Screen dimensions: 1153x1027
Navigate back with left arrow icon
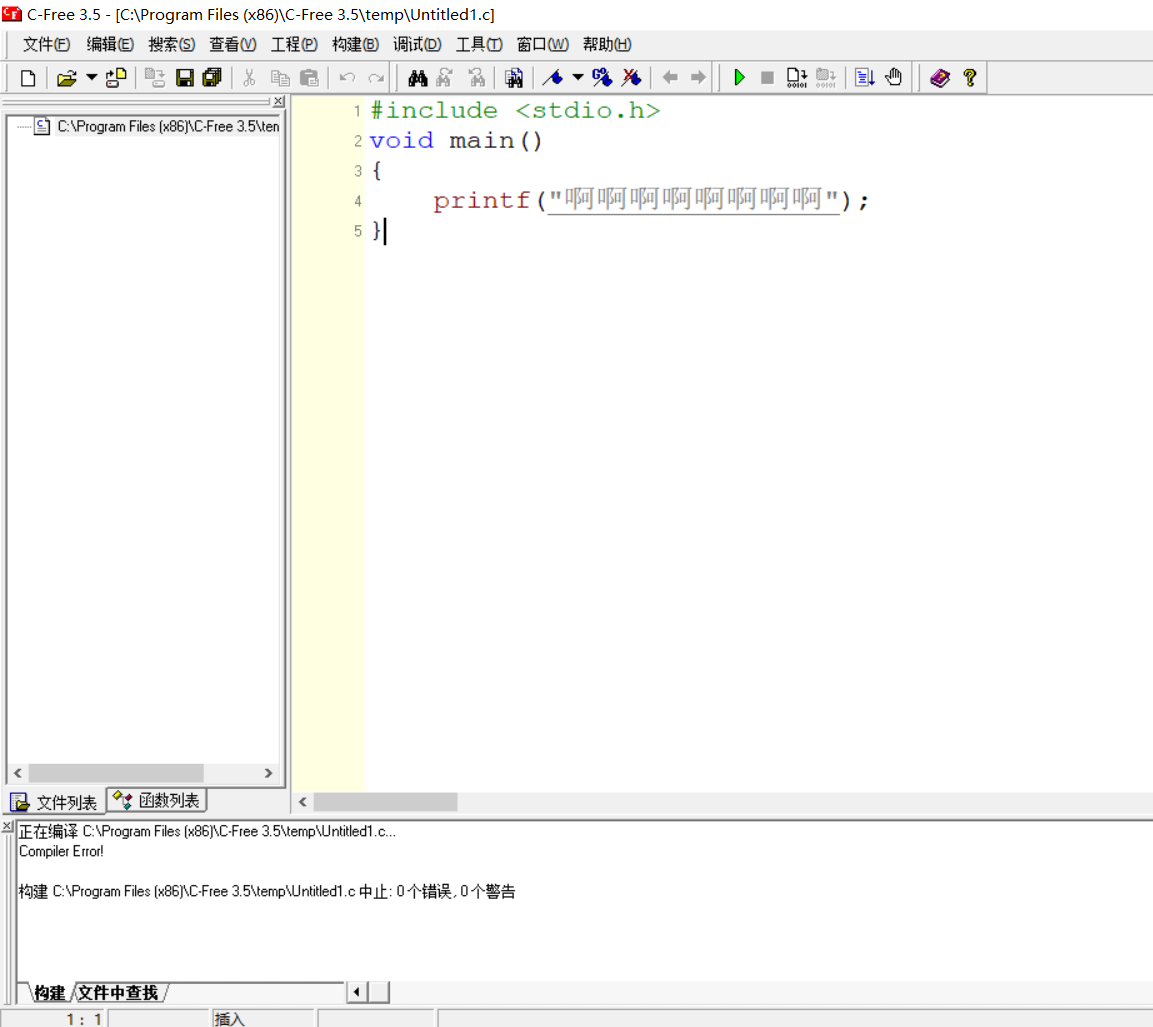coord(670,77)
